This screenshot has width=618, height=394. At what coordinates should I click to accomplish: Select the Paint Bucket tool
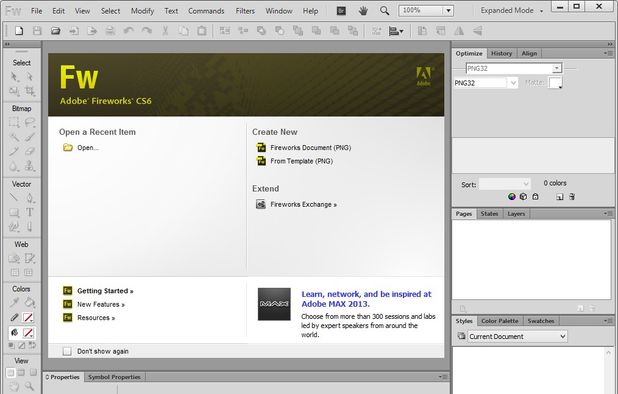[30, 303]
